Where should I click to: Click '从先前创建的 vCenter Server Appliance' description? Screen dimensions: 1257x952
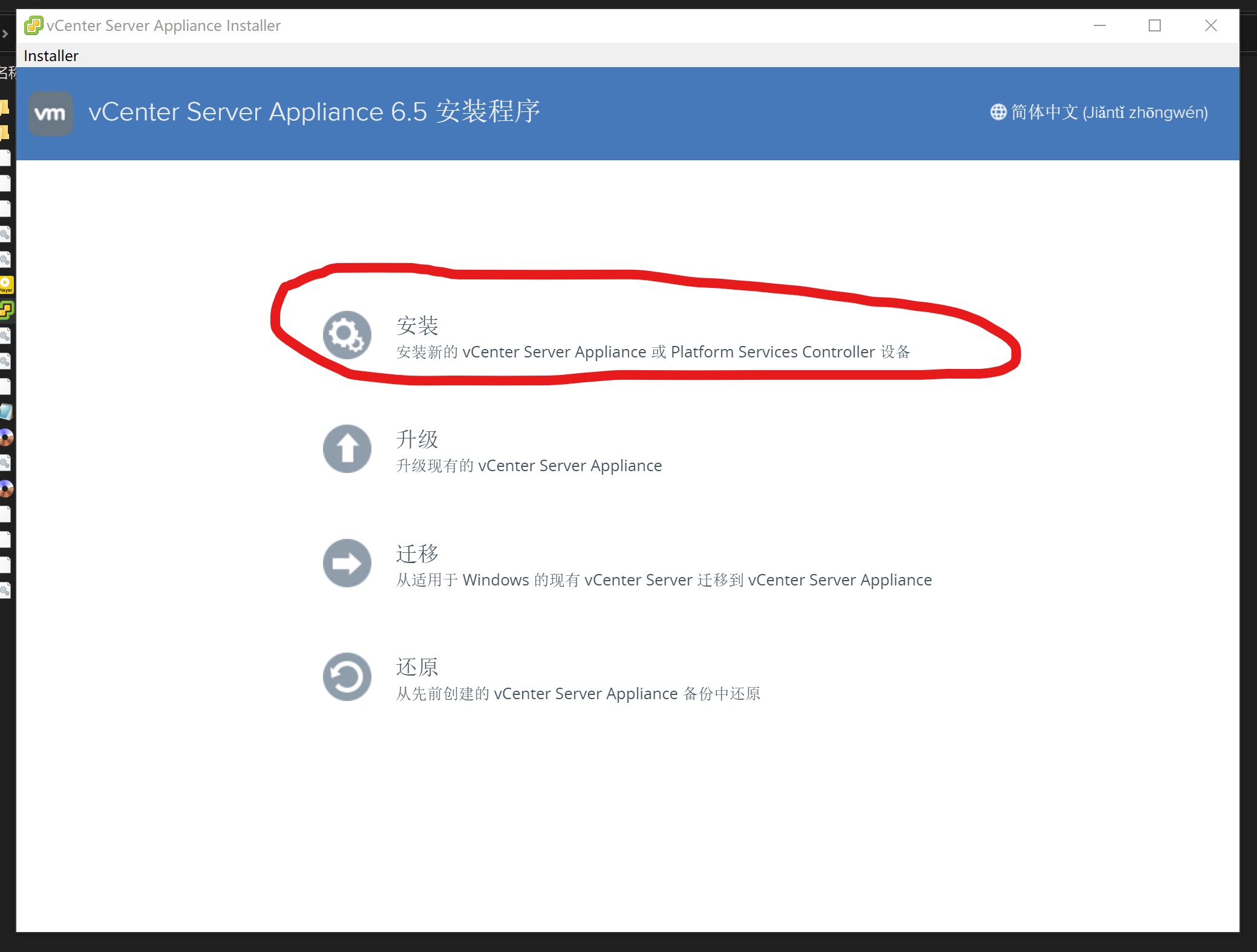click(578, 694)
